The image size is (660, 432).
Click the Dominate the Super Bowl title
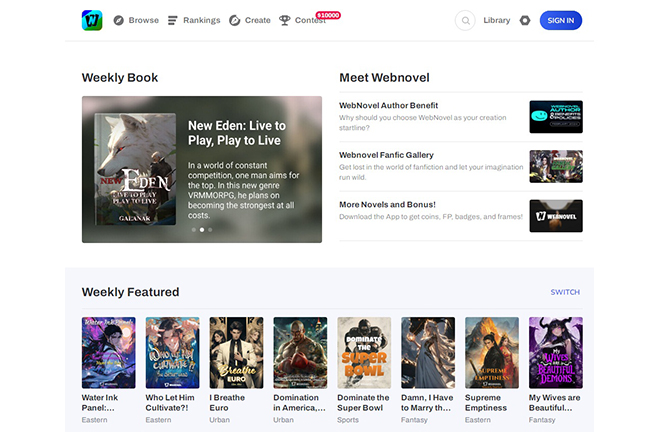[363, 403]
